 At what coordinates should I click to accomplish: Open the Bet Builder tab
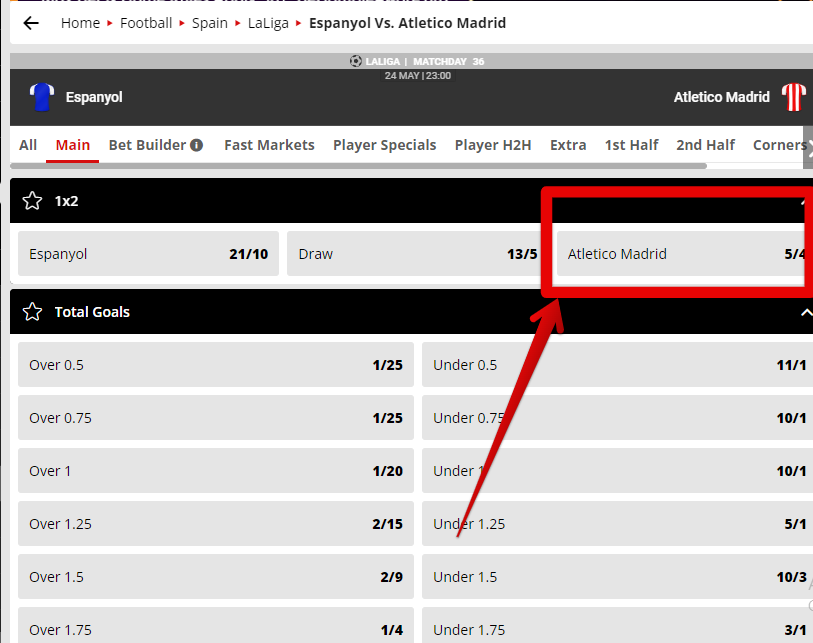(147, 145)
